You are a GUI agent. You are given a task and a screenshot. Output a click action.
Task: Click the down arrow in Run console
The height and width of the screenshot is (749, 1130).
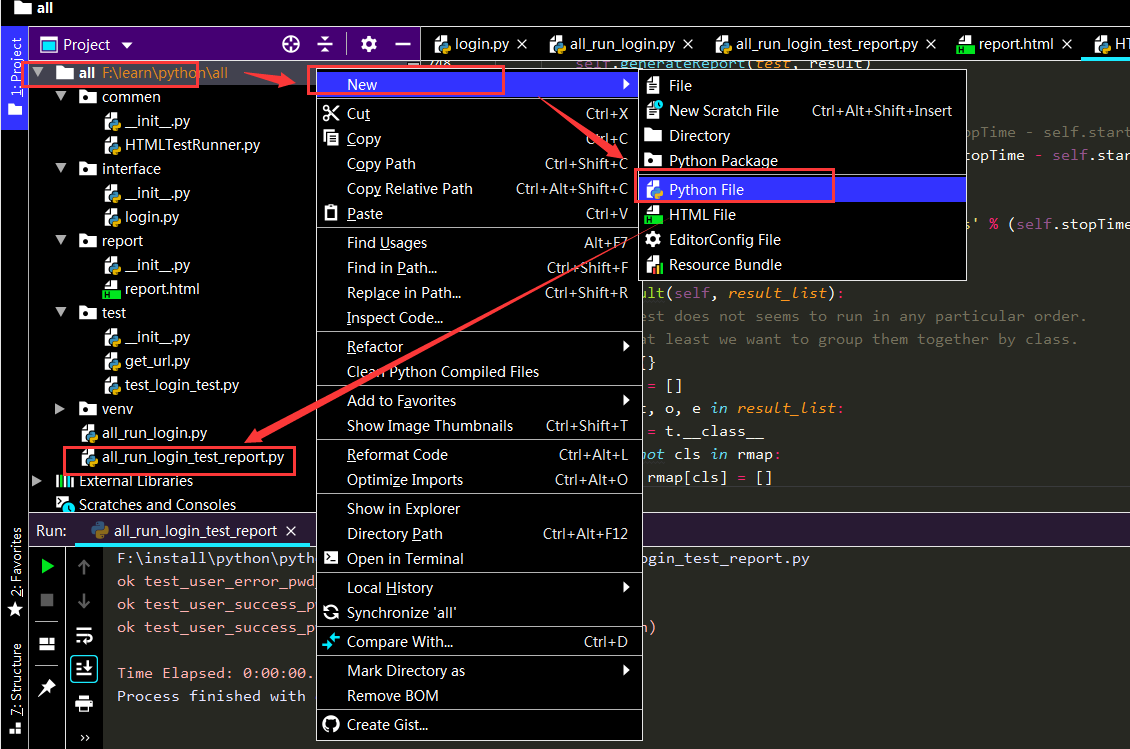pos(84,600)
